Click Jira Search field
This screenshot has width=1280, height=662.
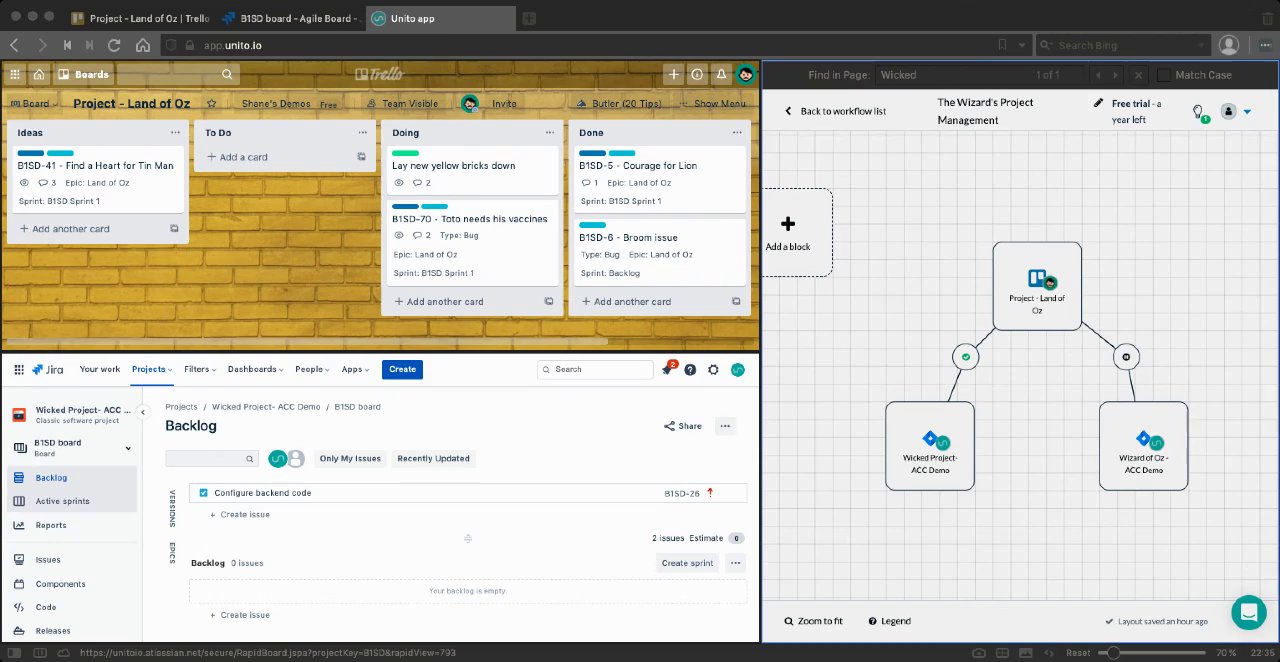click(x=595, y=369)
